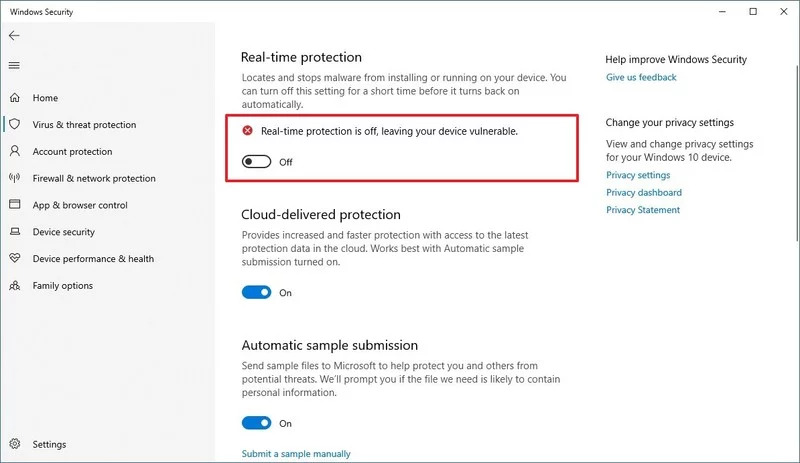The height and width of the screenshot is (463, 800).
Task: Turn off Automatic sample submission toggle
Action: pos(257,423)
